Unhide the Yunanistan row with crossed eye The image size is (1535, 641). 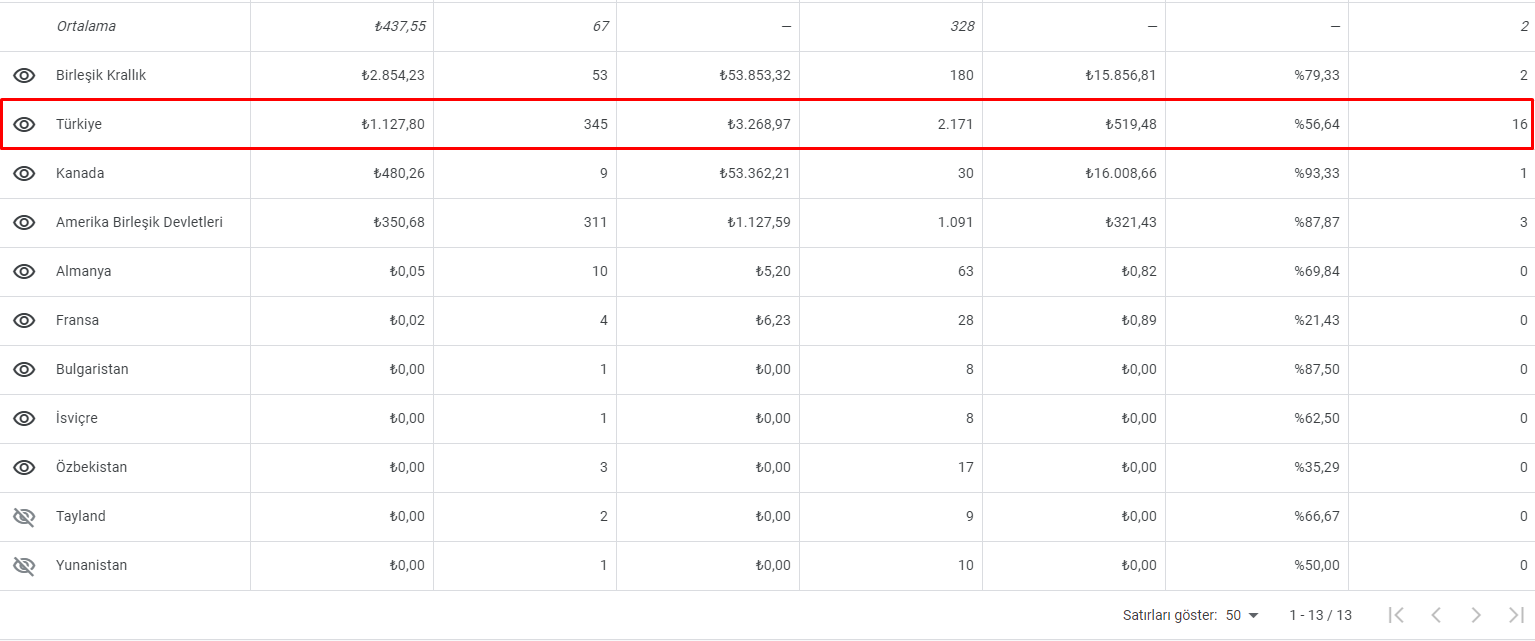tap(24, 565)
